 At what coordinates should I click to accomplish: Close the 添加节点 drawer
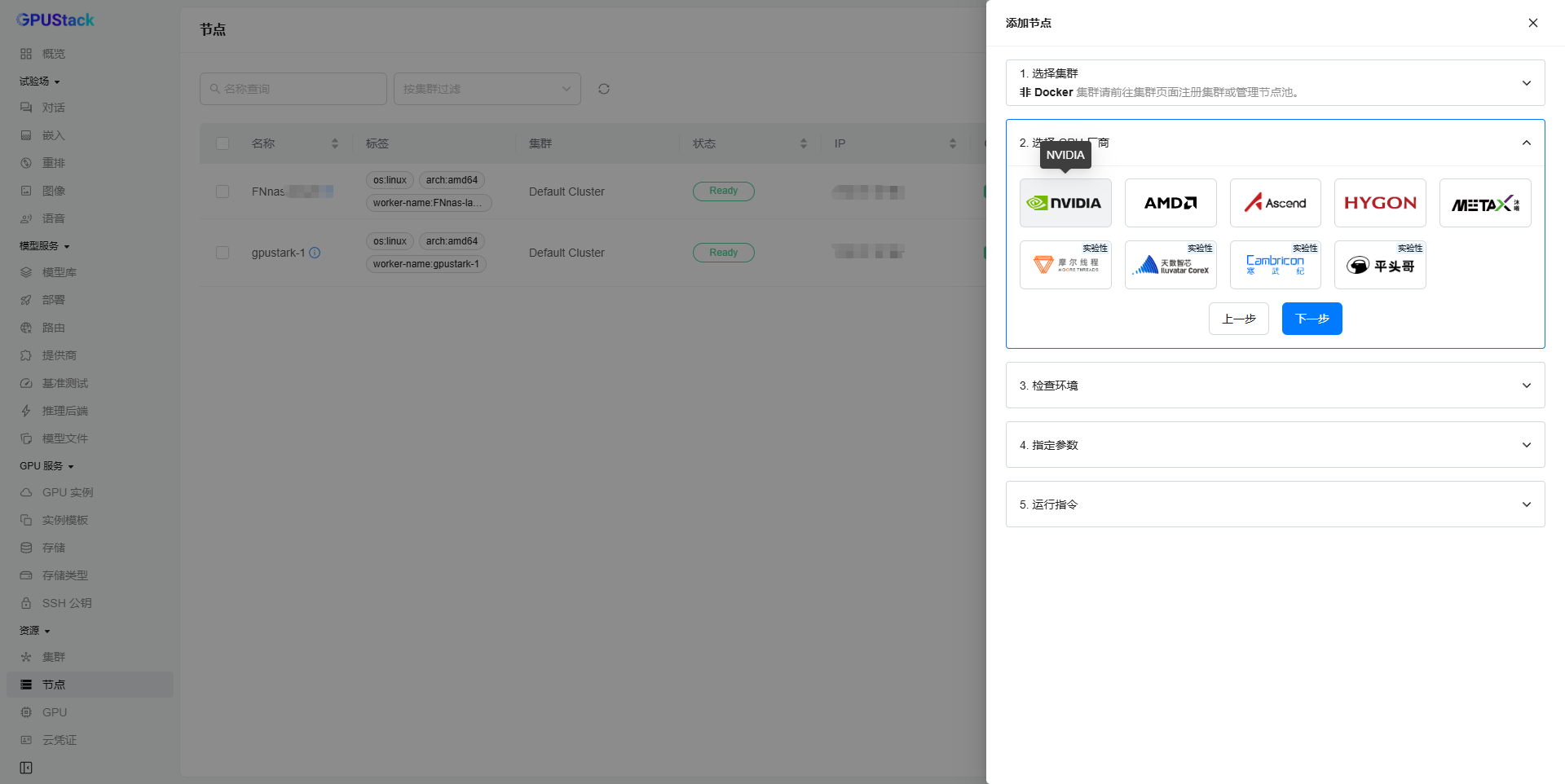click(1533, 23)
